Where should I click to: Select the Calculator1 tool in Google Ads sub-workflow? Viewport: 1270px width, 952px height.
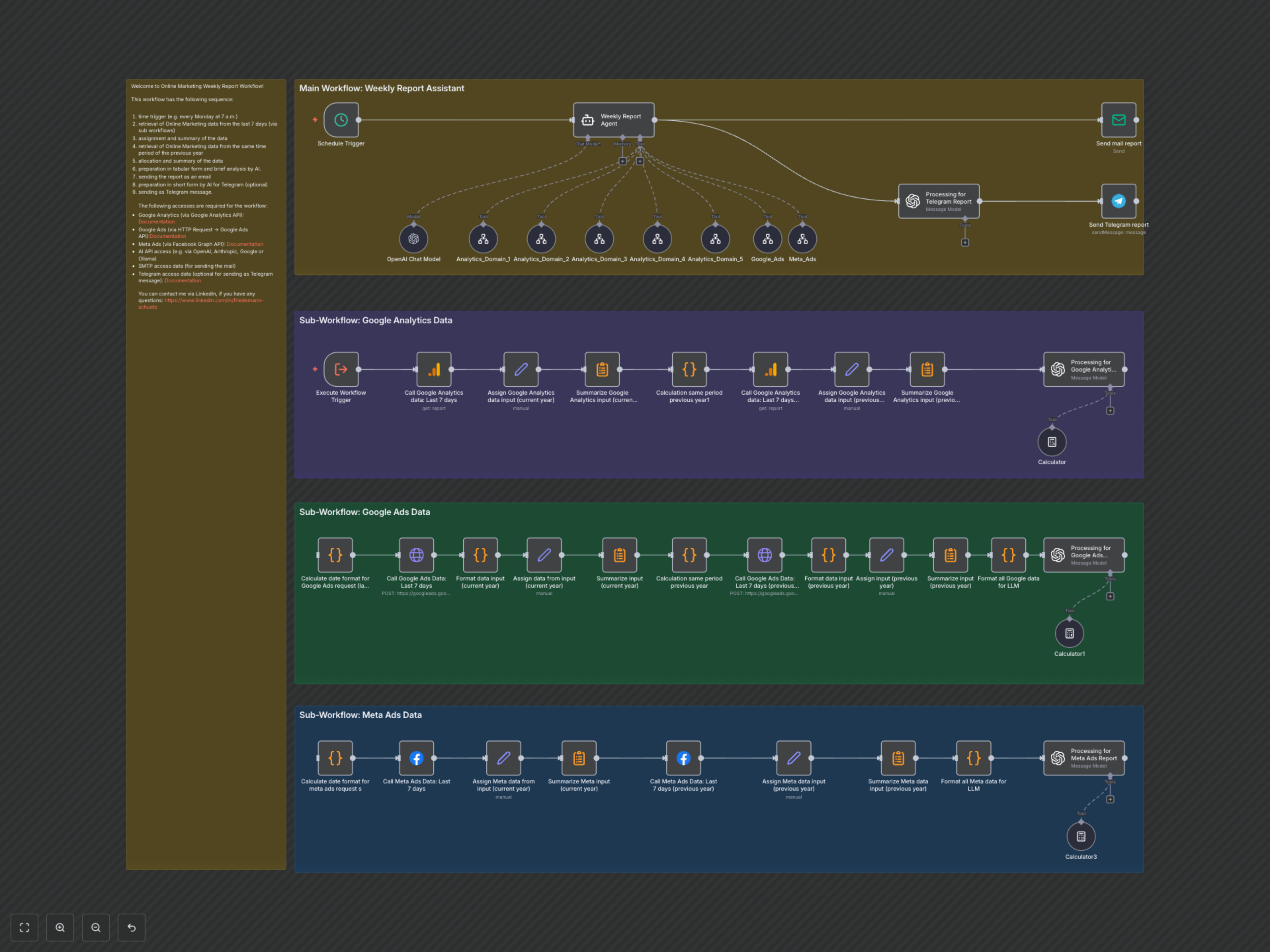tap(1069, 634)
